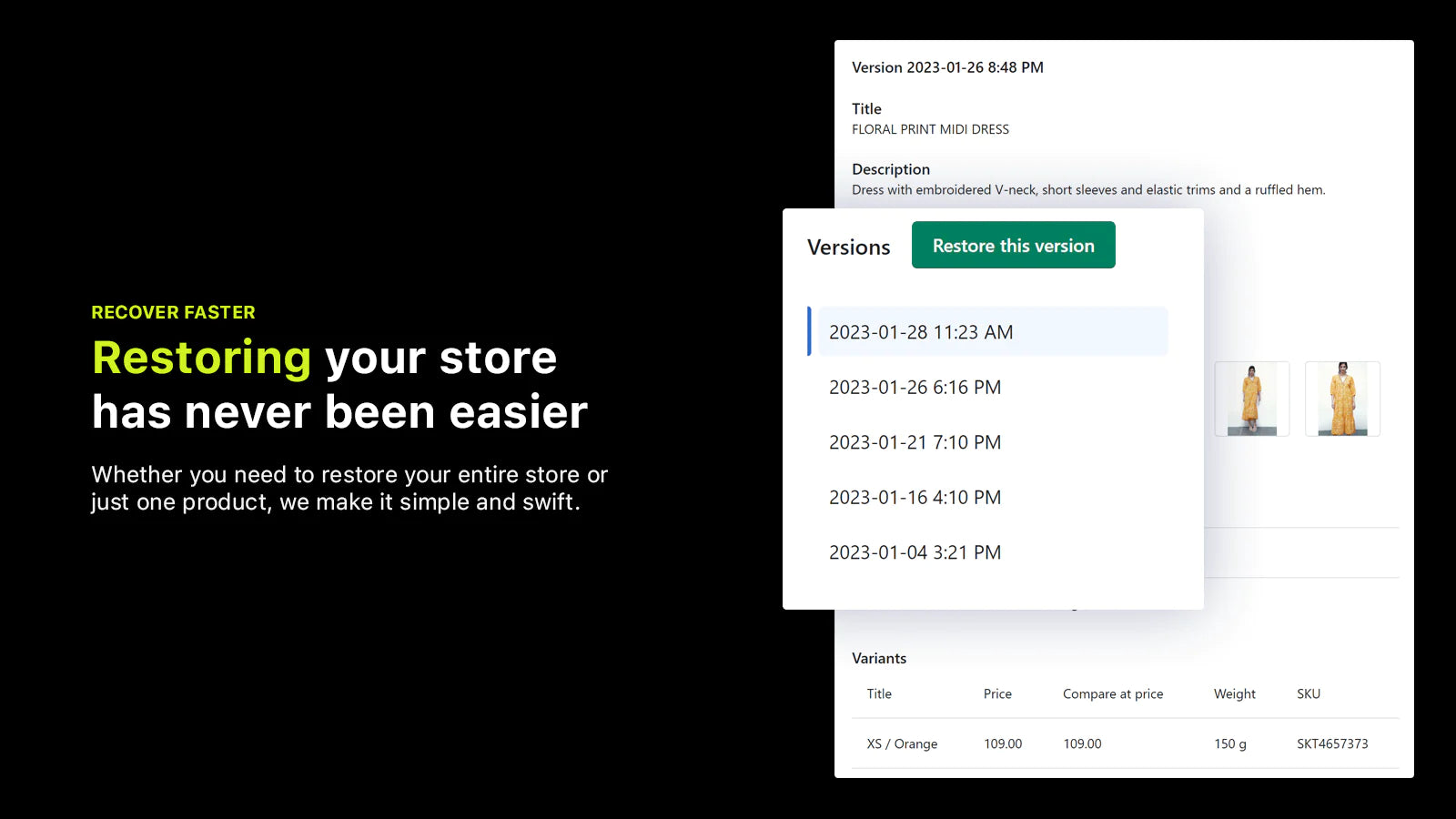
Task: Select the 2023-01-16 4:10 PM version
Action: pyautogui.click(x=915, y=497)
